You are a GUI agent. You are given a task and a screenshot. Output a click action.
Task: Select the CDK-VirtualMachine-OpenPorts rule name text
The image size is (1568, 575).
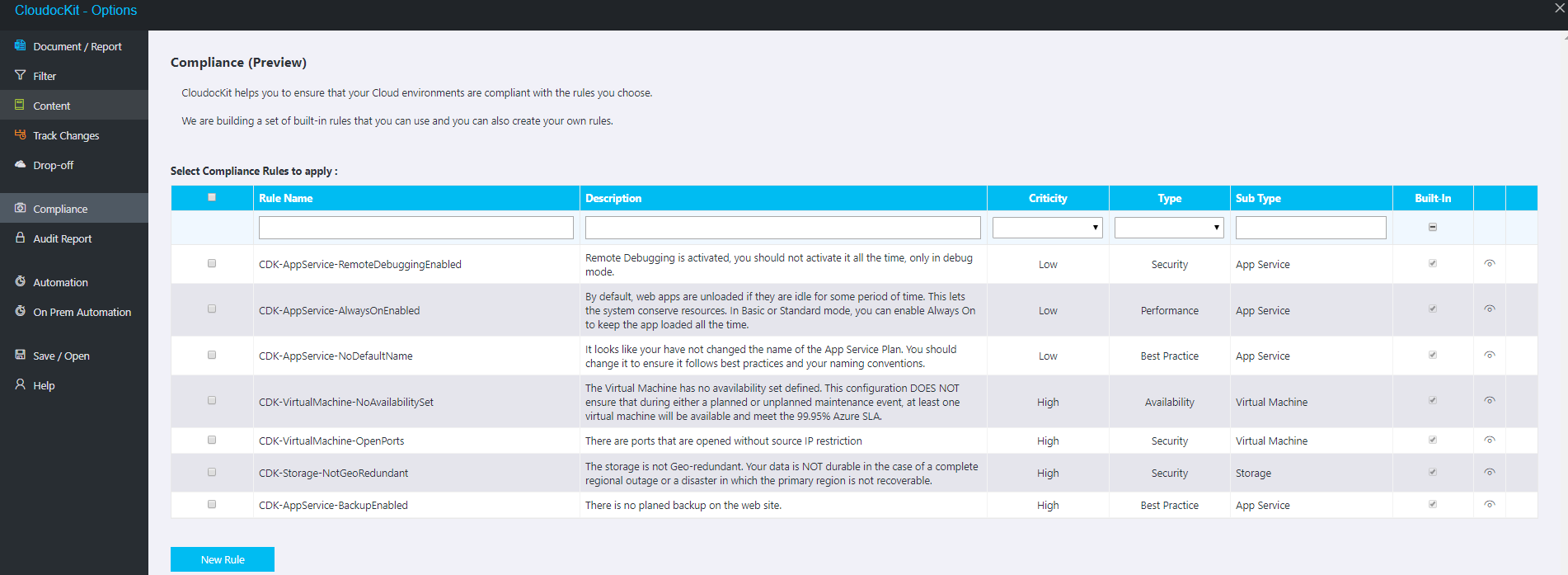(x=331, y=441)
